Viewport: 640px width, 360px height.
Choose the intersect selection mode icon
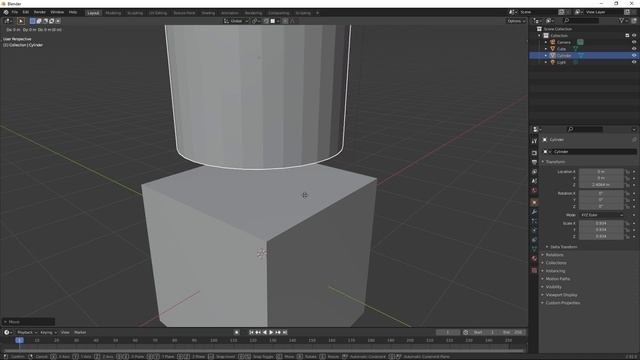[58, 21]
